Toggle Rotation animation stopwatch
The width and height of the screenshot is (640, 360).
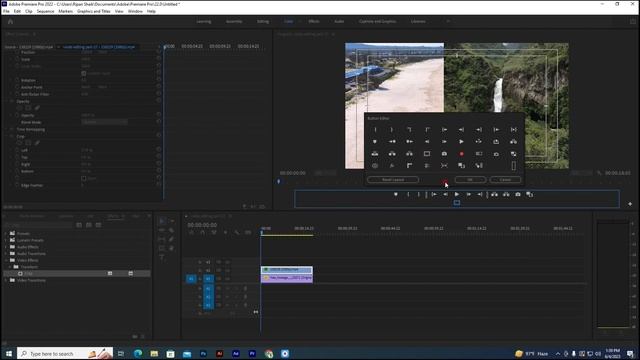tap(17, 80)
